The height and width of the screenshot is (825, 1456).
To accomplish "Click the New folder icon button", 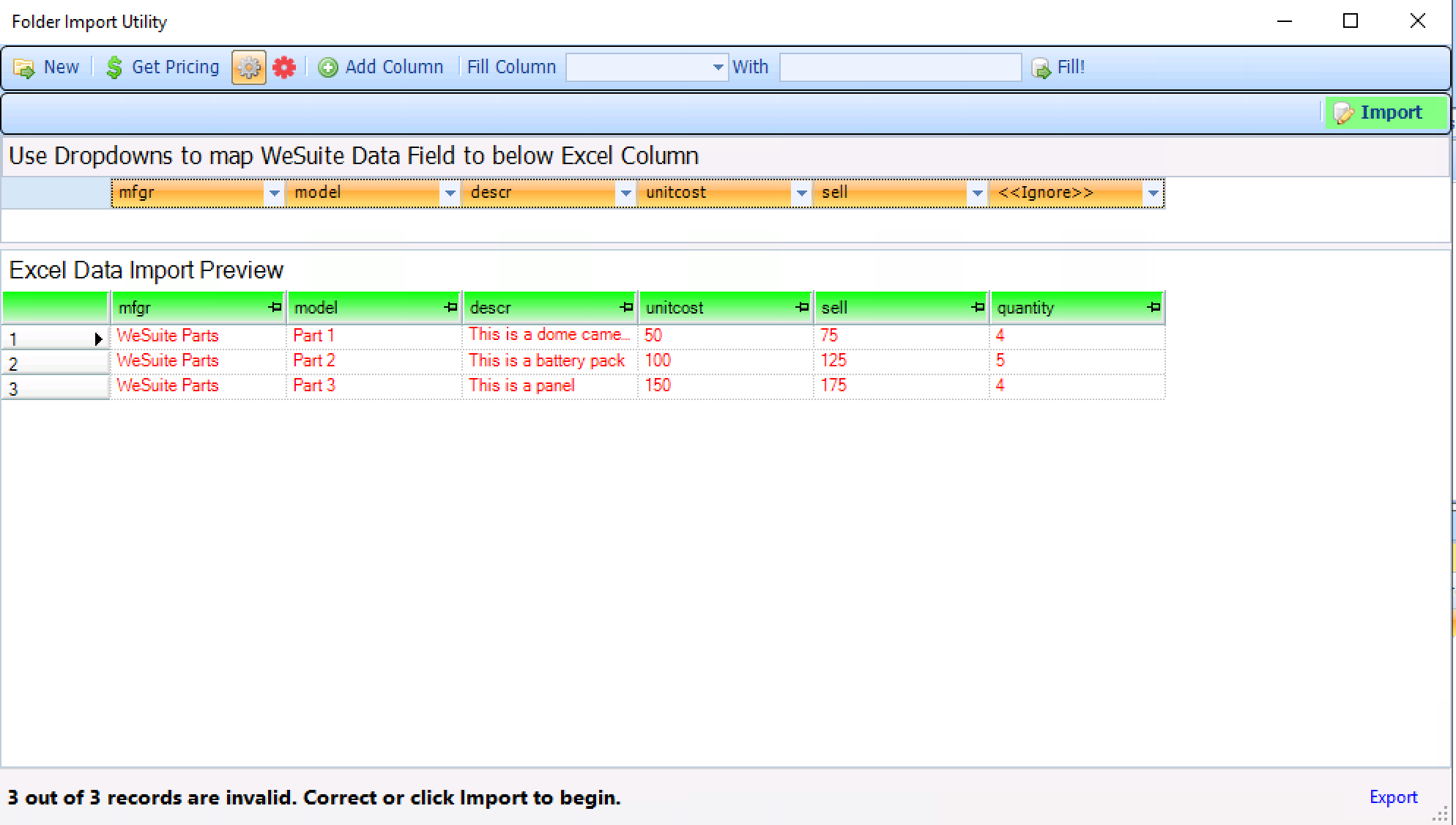I will (x=45, y=67).
